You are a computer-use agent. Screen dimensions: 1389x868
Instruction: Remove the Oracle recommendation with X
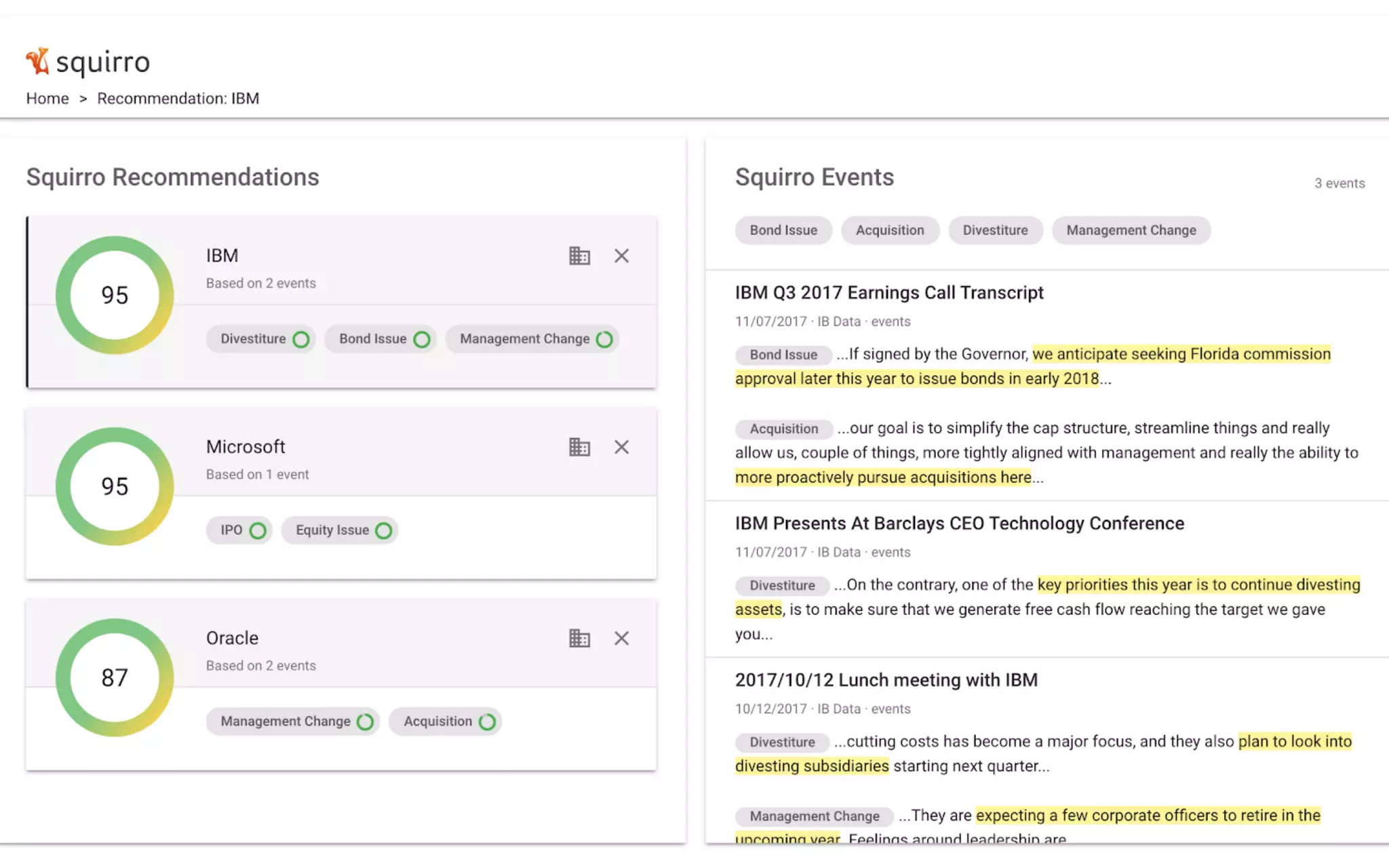tap(621, 638)
